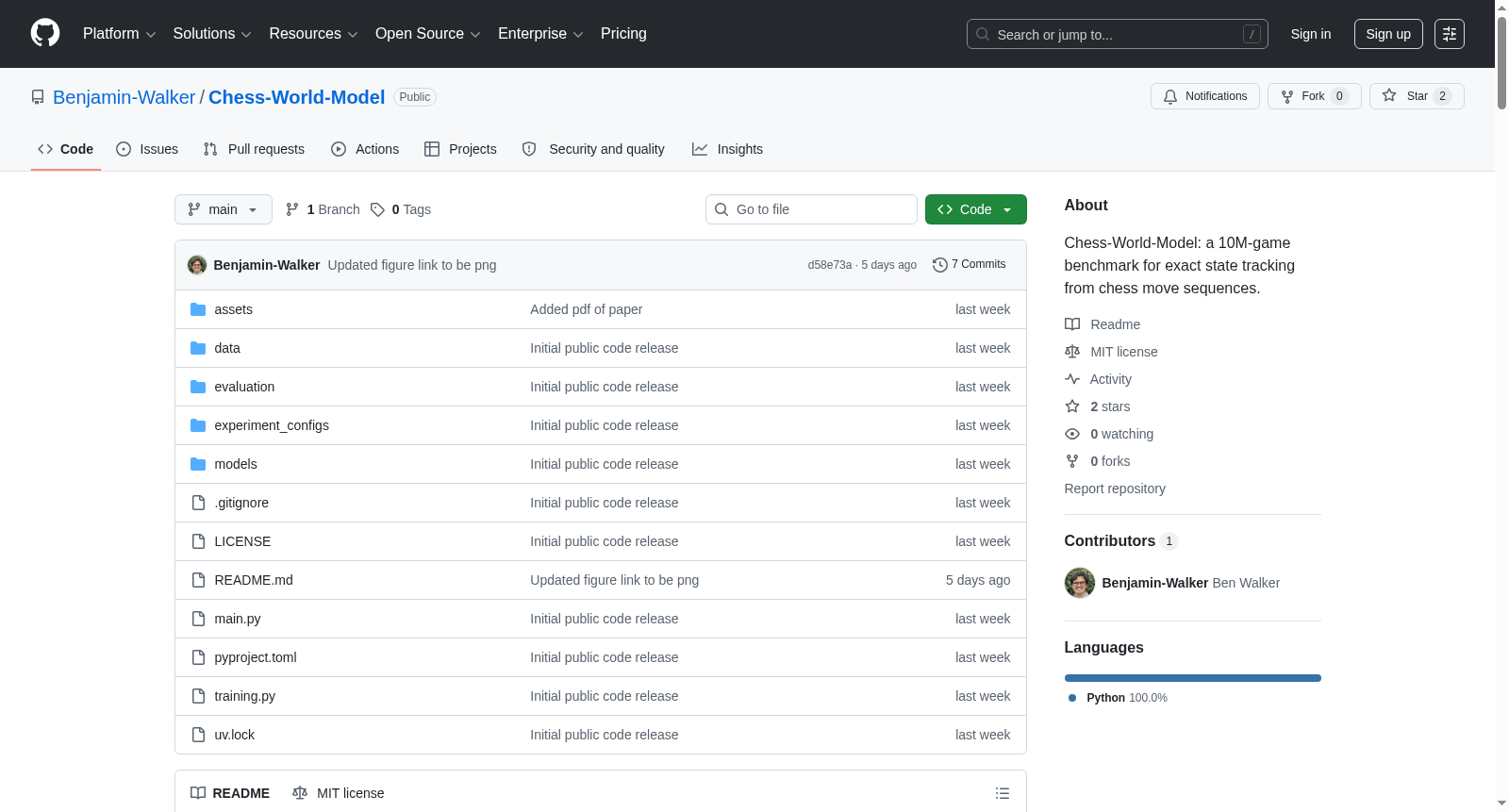The image size is (1509, 812).
Task: Open the Insights tab
Action: point(727,149)
